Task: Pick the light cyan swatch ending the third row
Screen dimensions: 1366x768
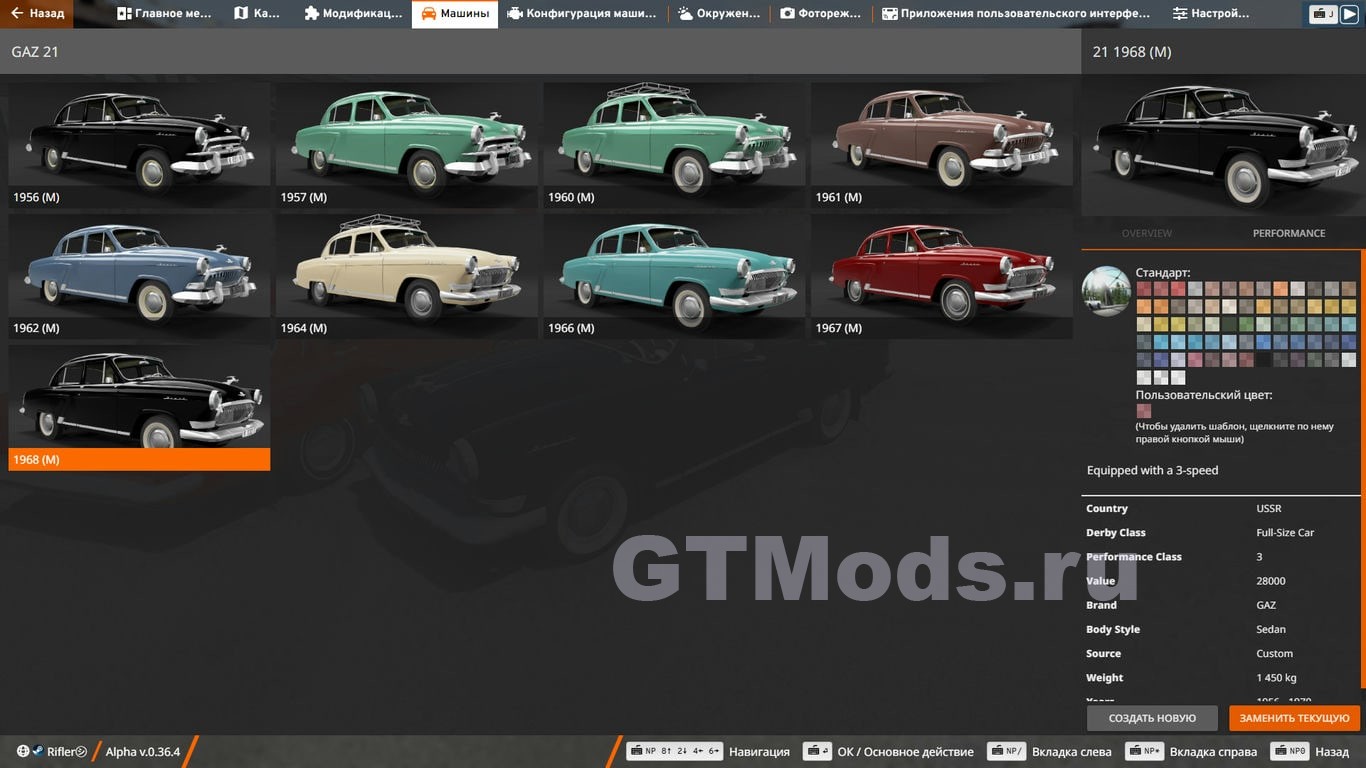Action: 1349,324
